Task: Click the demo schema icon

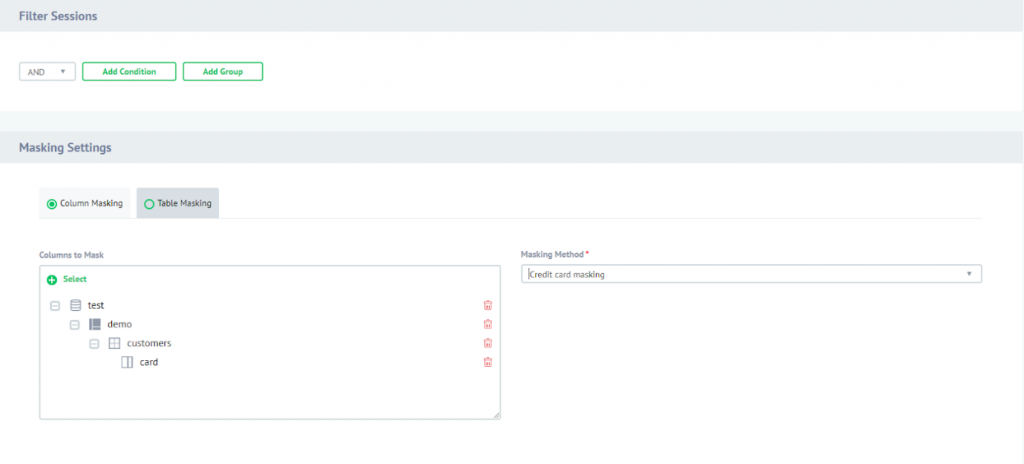Action: [x=95, y=324]
